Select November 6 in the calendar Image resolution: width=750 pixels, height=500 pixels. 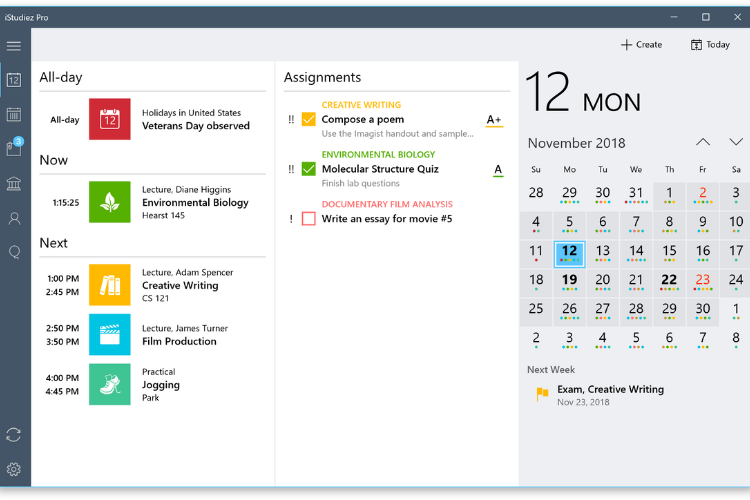point(603,225)
